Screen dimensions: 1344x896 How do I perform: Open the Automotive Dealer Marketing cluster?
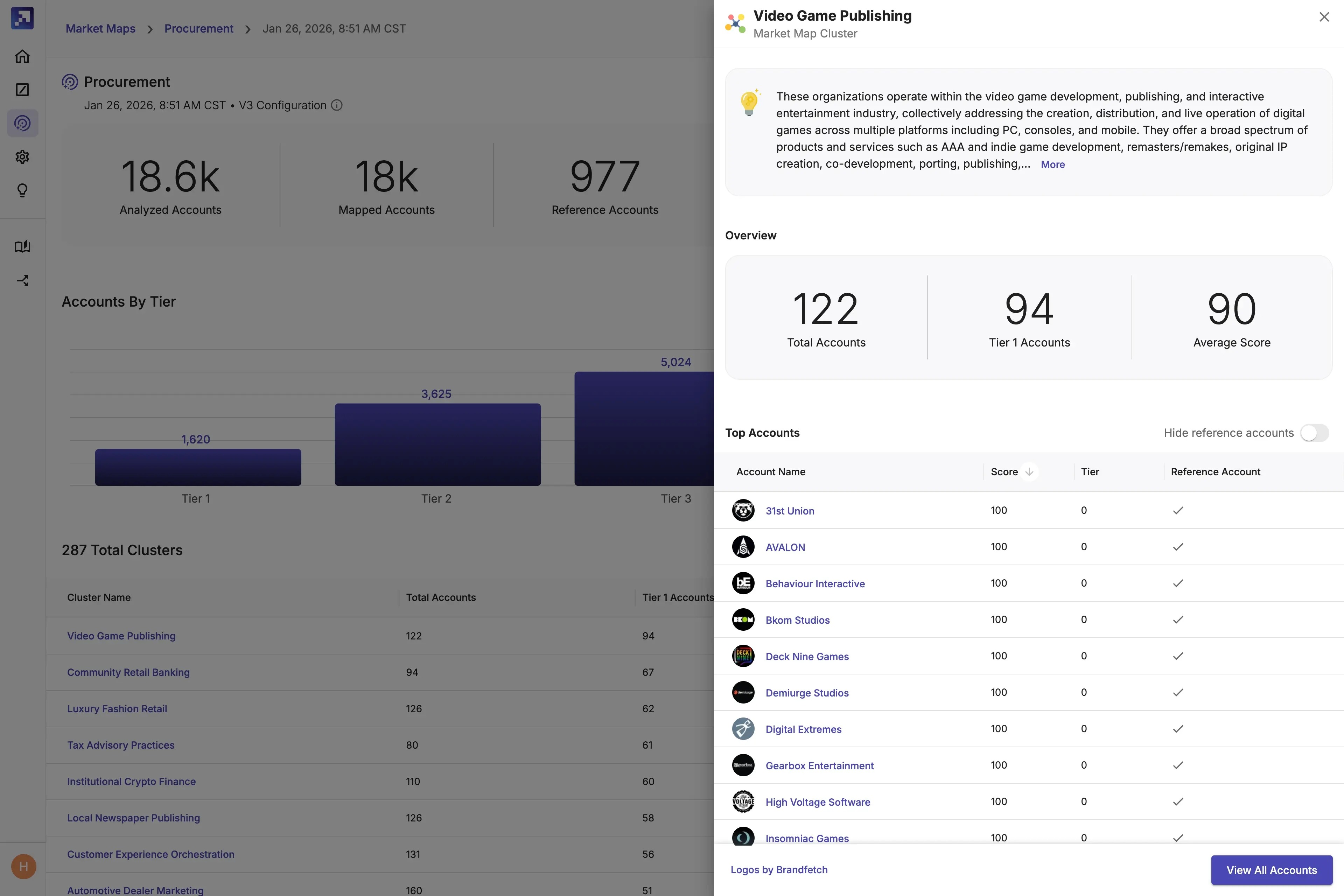pyautogui.click(x=135, y=890)
